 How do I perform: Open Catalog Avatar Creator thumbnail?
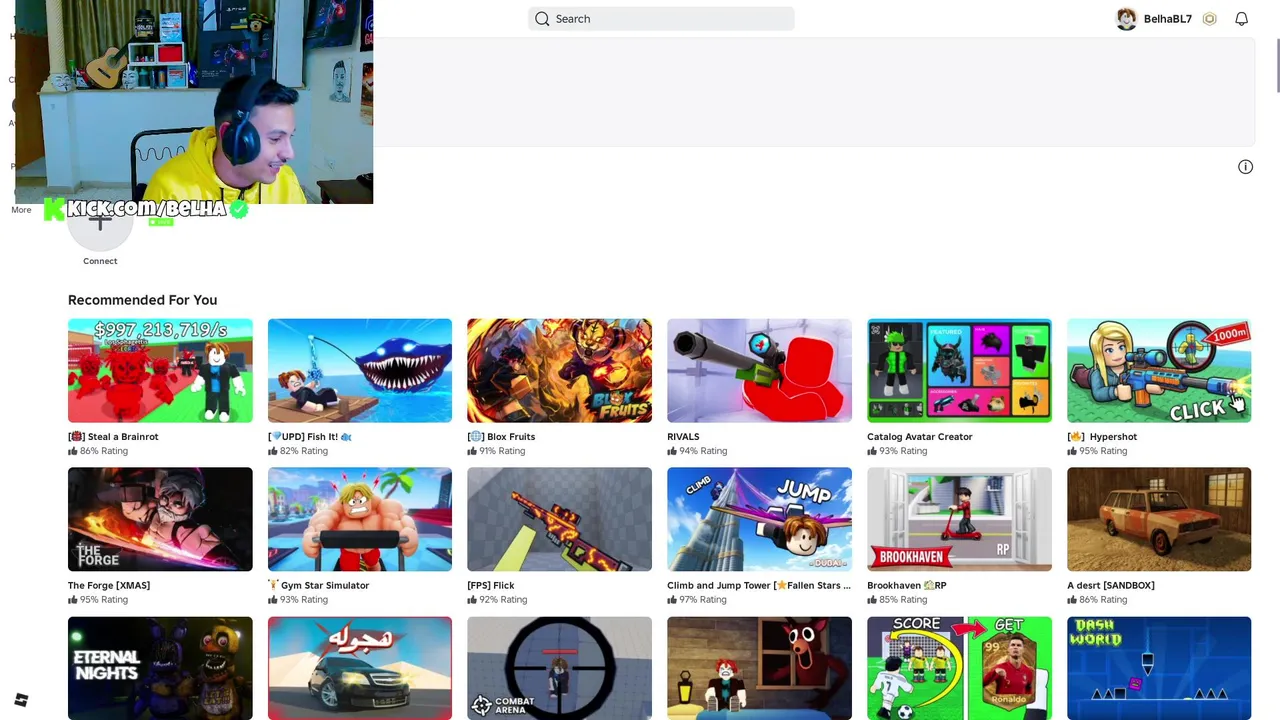pos(959,371)
